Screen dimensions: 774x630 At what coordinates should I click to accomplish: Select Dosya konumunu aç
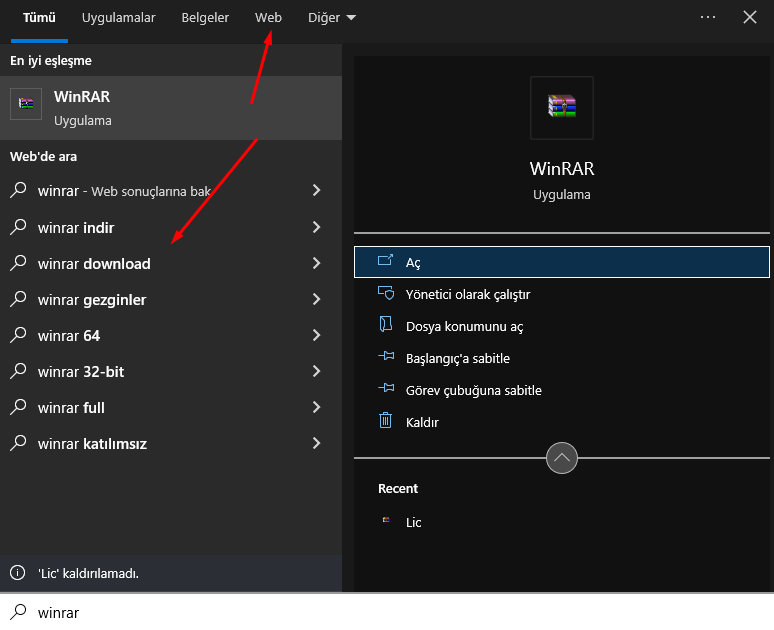[x=562, y=326]
